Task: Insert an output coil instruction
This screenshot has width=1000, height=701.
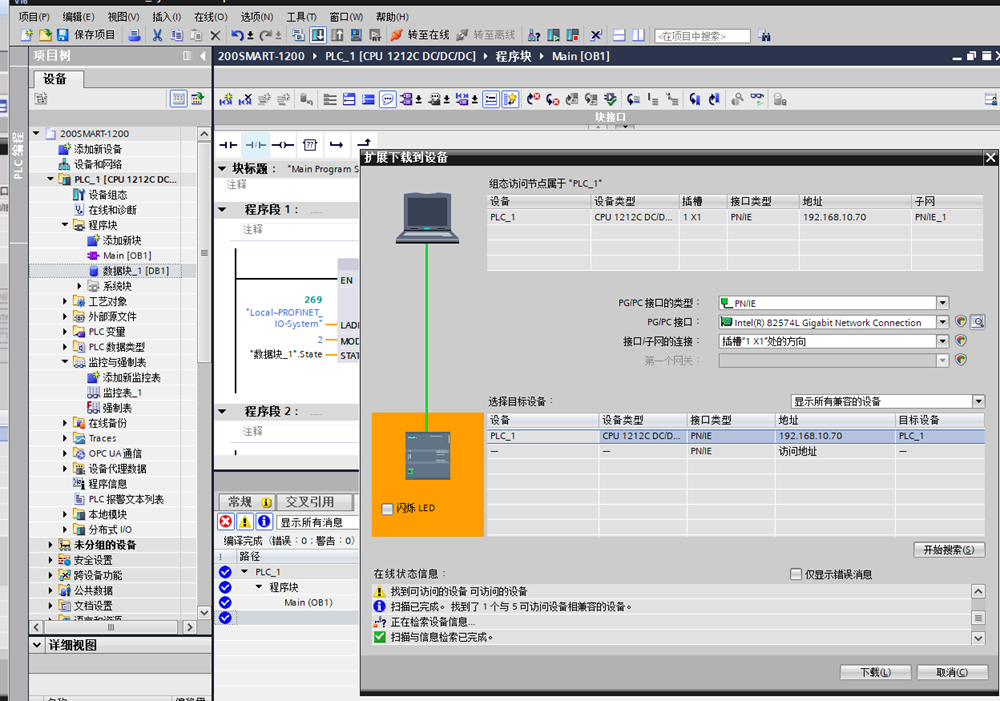Action: tap(283, 145)
